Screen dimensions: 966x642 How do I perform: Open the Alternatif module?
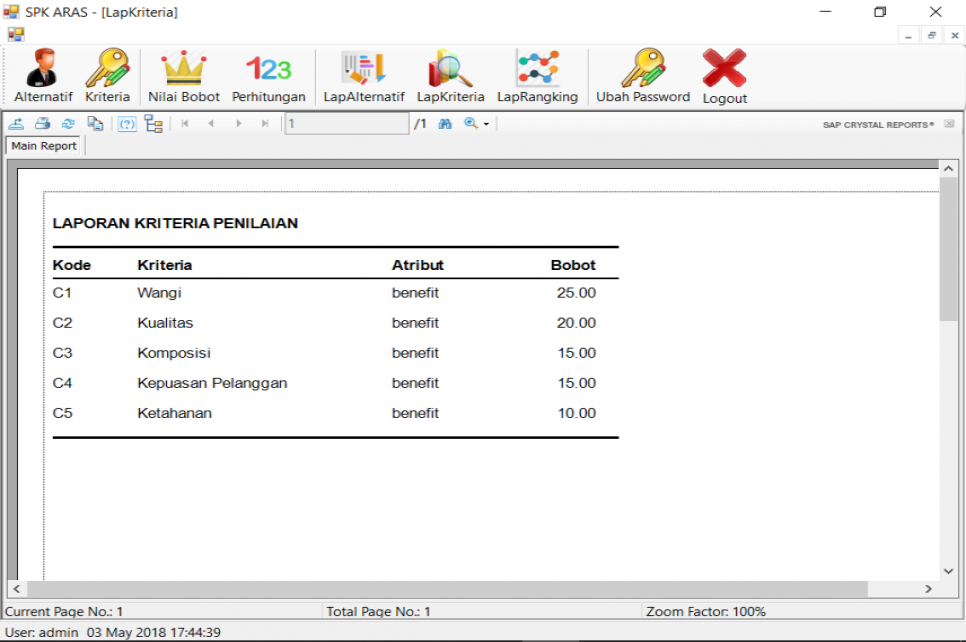click(x=43, y=77)
